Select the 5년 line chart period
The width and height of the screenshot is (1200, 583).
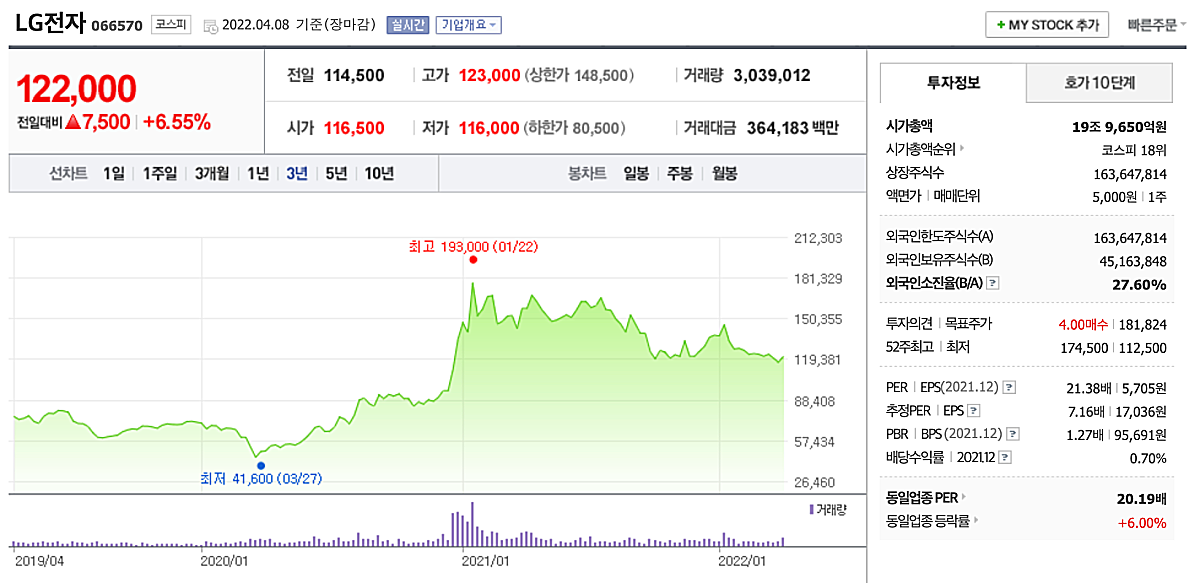click(336, 173)
